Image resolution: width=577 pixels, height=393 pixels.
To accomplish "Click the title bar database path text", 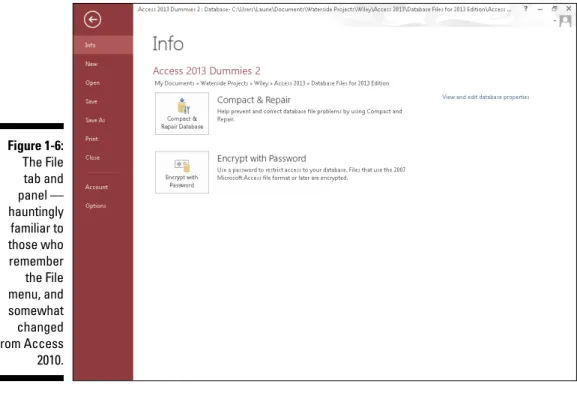I will pos(324,9).
